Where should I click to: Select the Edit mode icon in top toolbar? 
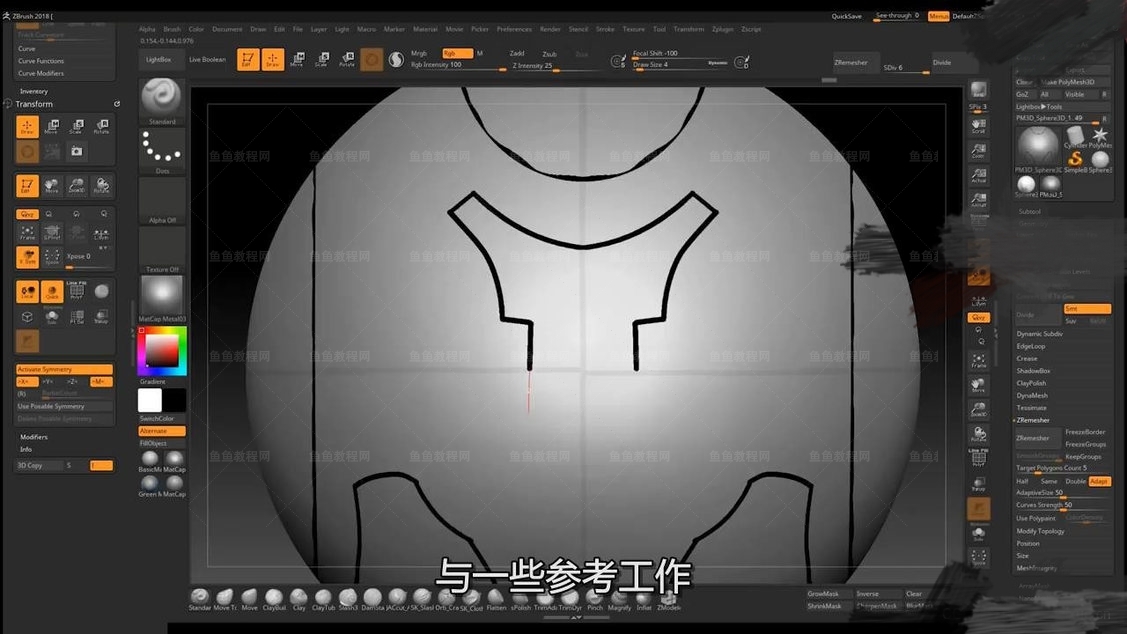pos(248,60)
